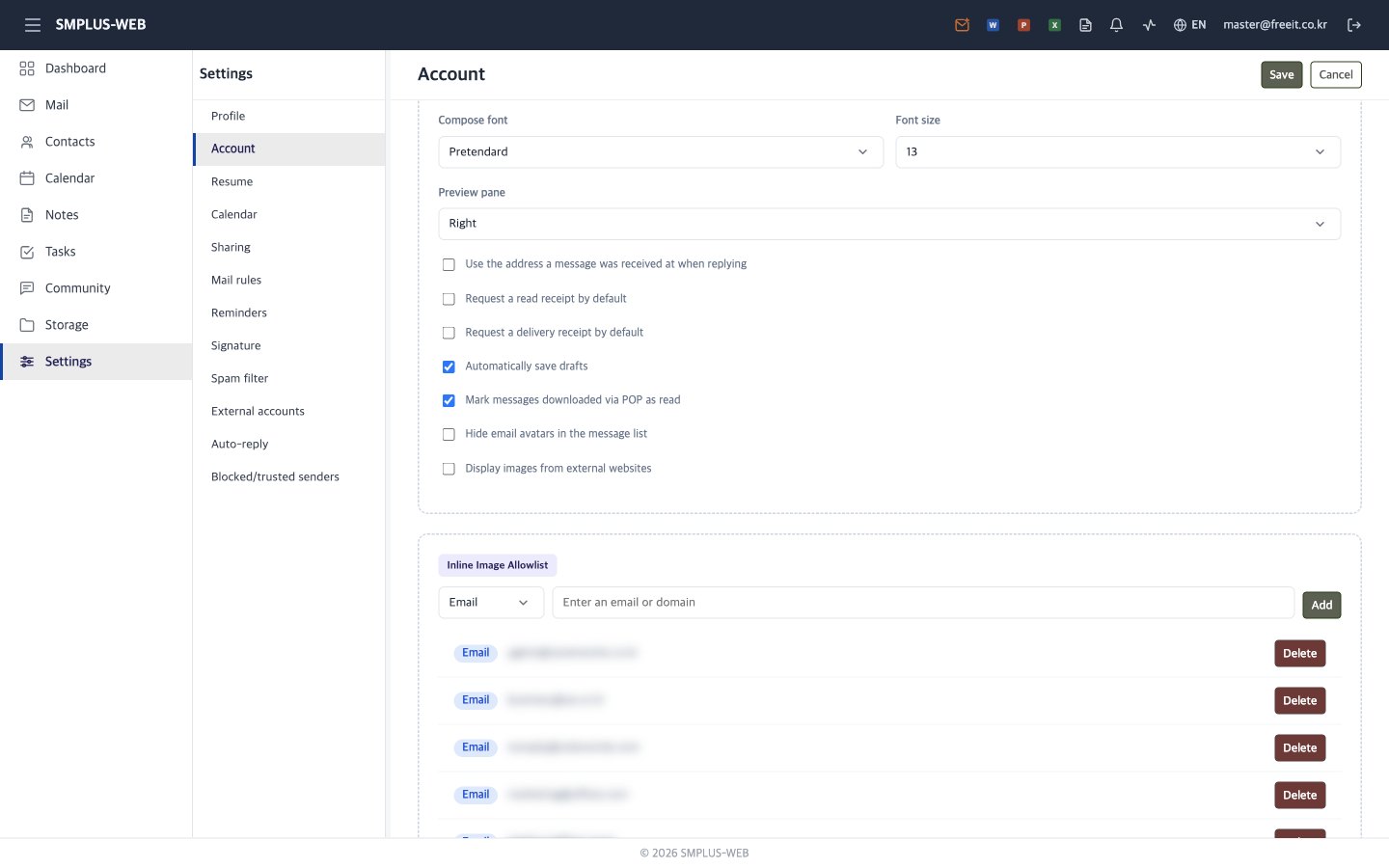Open the Excel icon in header
Viewport: 1389px width, 868px height.
pos(1054,25)
